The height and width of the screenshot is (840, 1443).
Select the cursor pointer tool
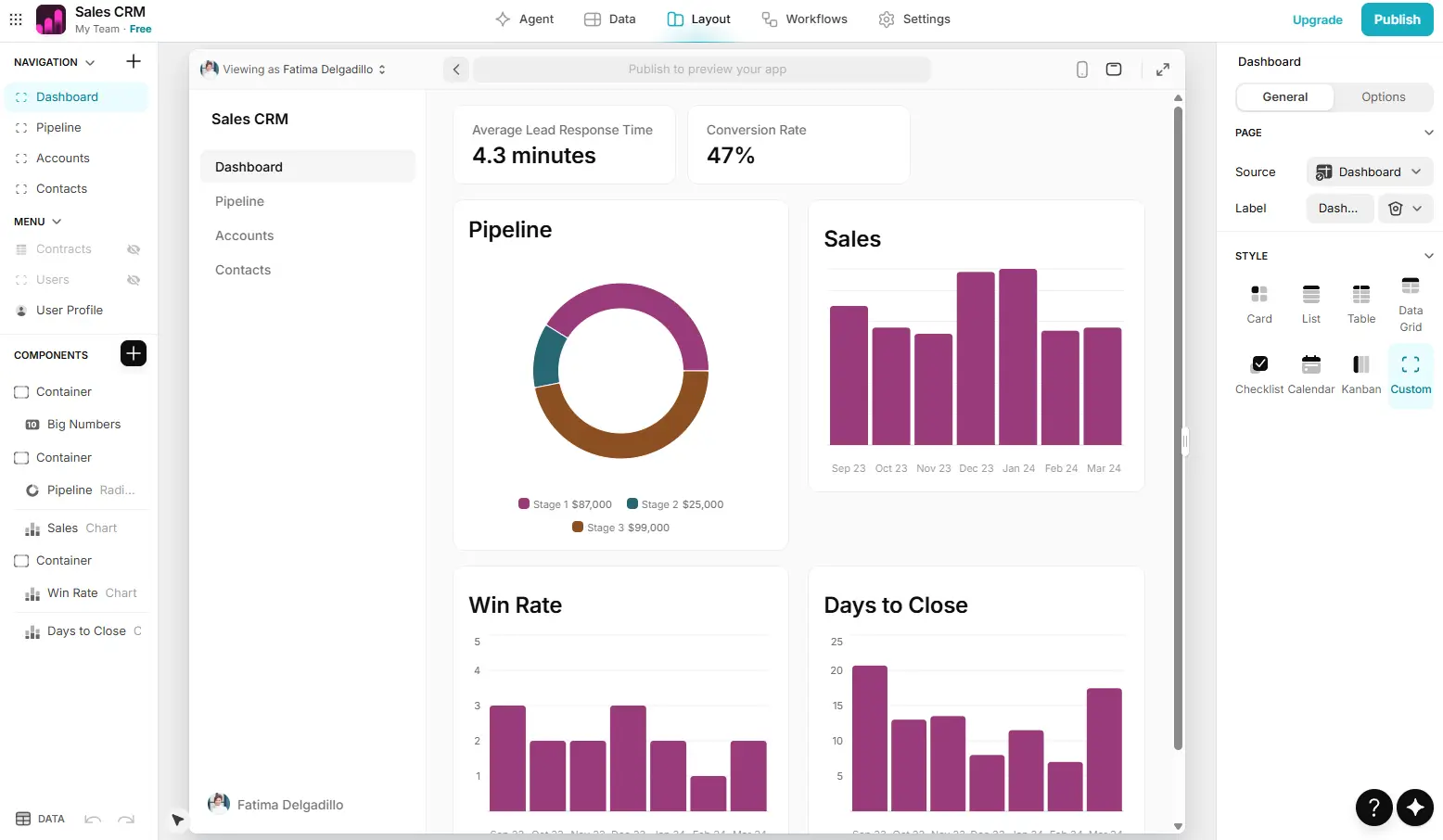pos(177,820)
